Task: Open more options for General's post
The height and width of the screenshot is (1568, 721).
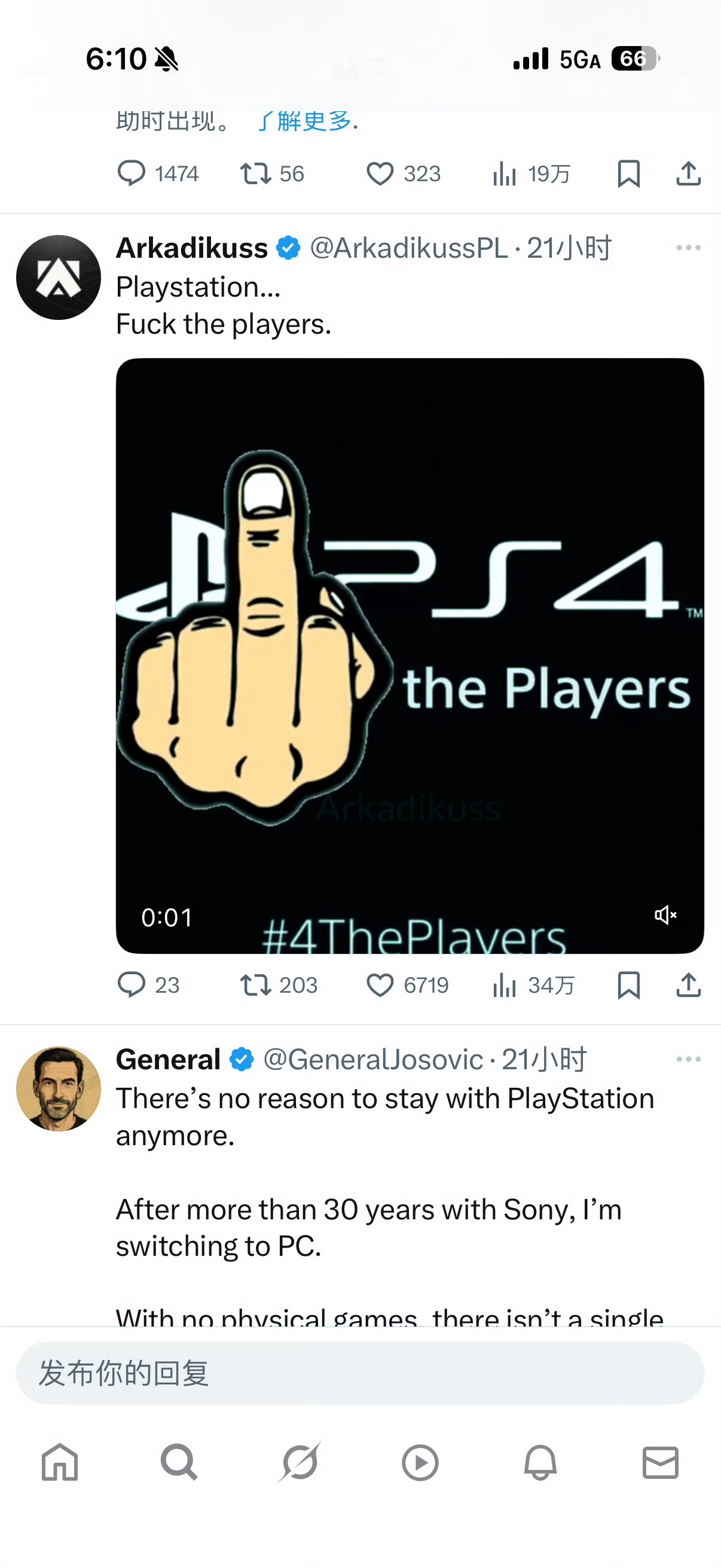Action: coord(688,1059)
